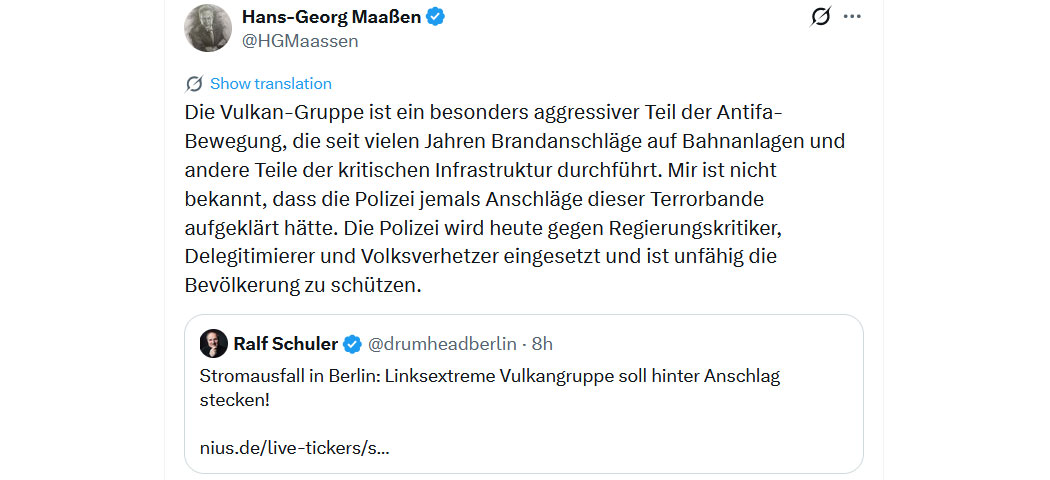Image resolution: width=1050 pixels, height=480 pixels.
Task: Click the word 'stecken!' in the quoted post
Action: tap(235, 400)
